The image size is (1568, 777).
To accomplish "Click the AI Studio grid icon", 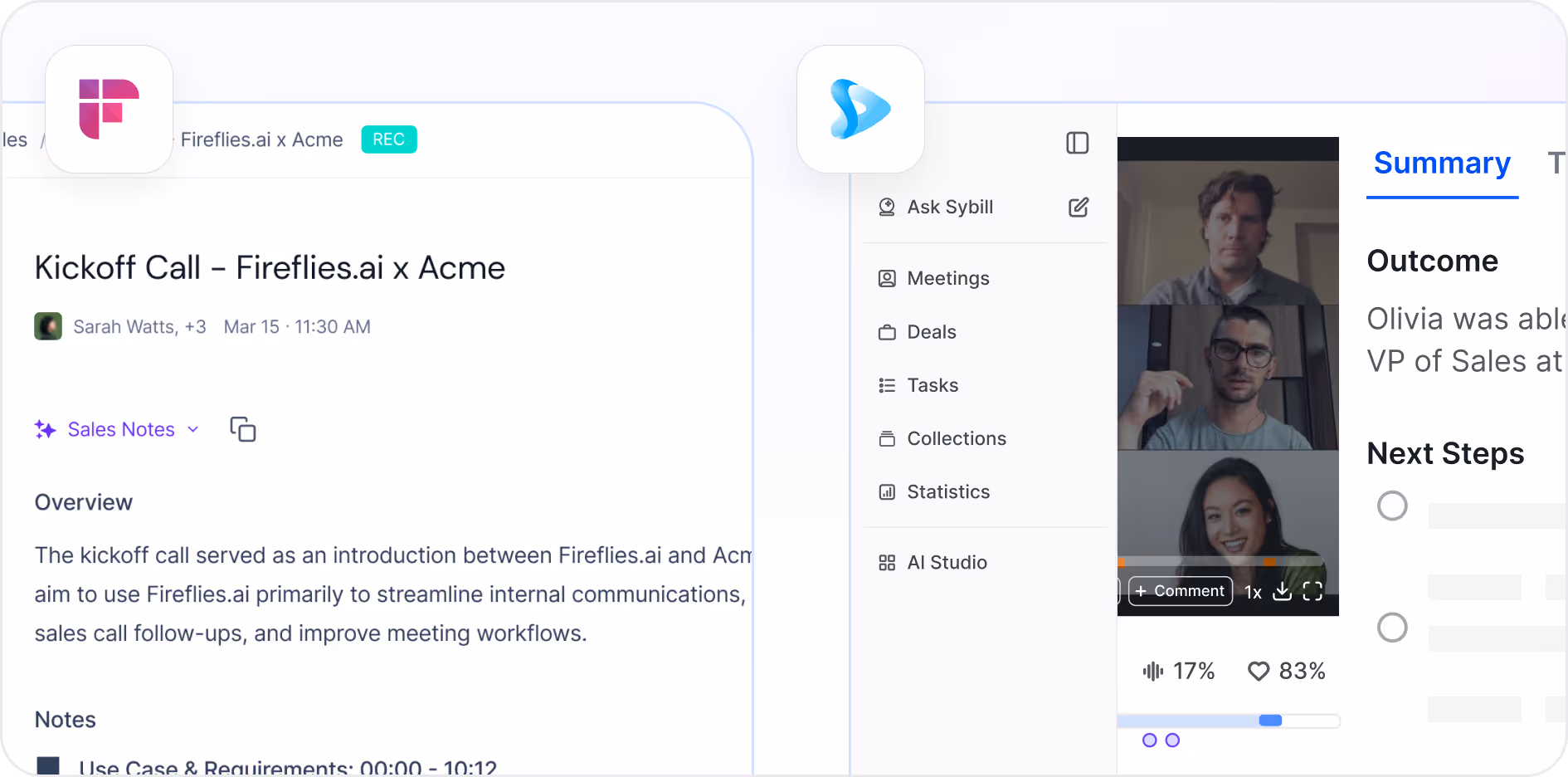I will pos(887,563).
